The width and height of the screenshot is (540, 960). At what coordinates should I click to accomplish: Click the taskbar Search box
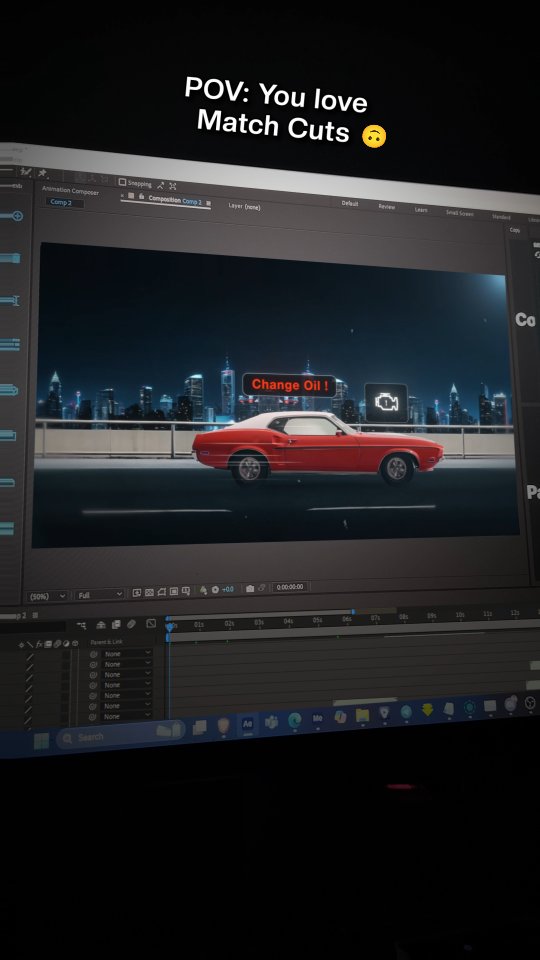[120, 734]
